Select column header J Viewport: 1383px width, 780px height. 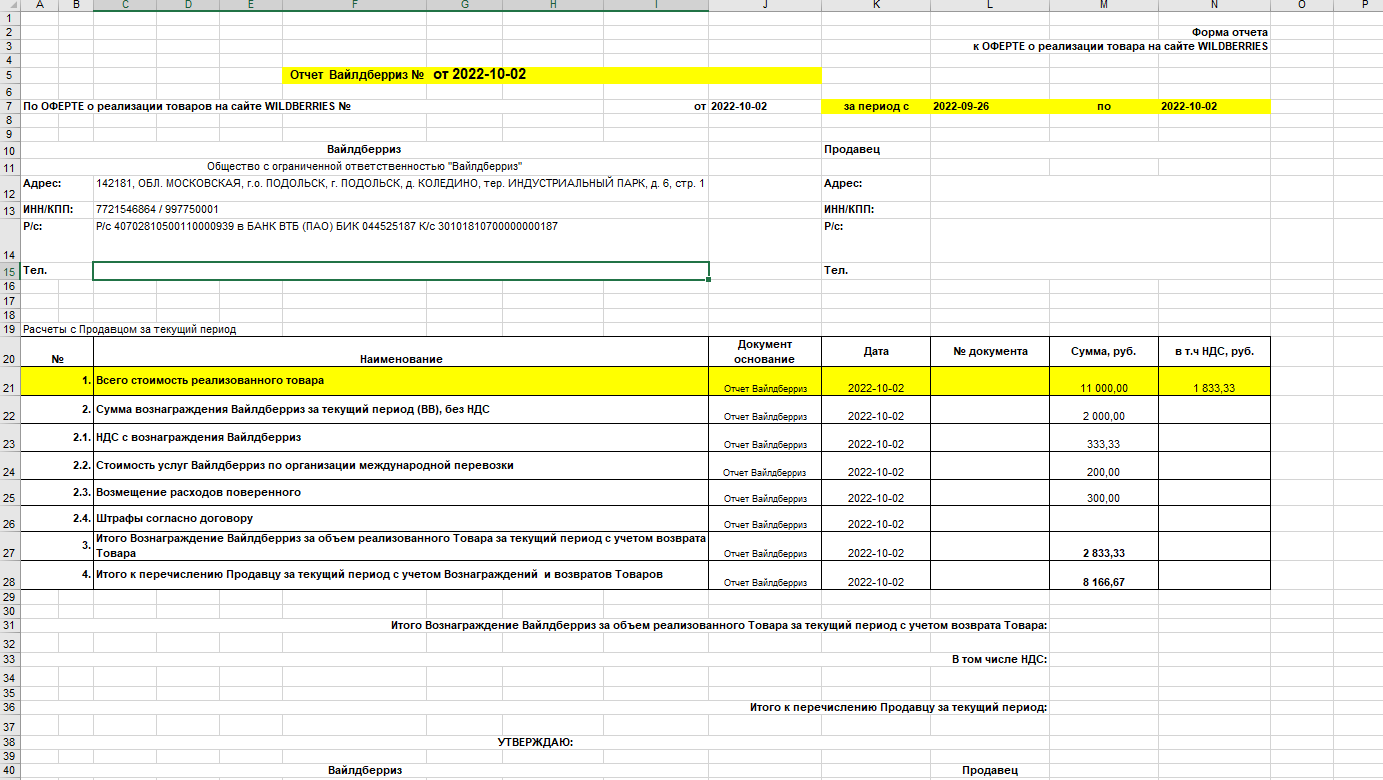765,5
